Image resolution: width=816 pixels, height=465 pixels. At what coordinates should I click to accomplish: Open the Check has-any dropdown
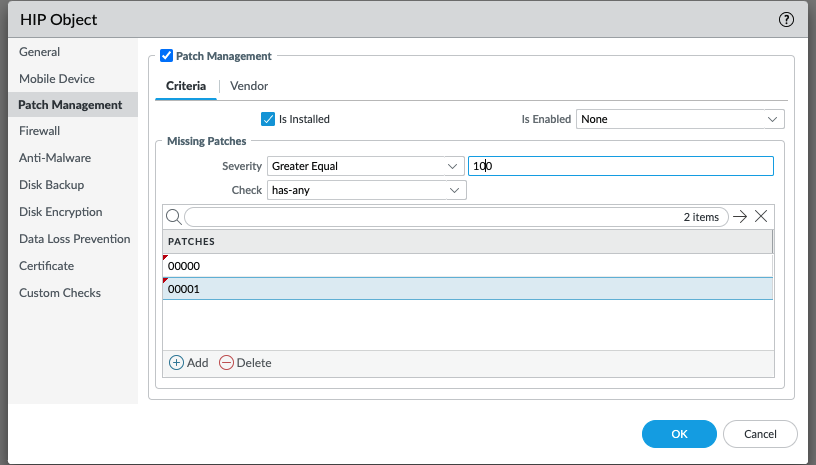[x=366, y=190]
